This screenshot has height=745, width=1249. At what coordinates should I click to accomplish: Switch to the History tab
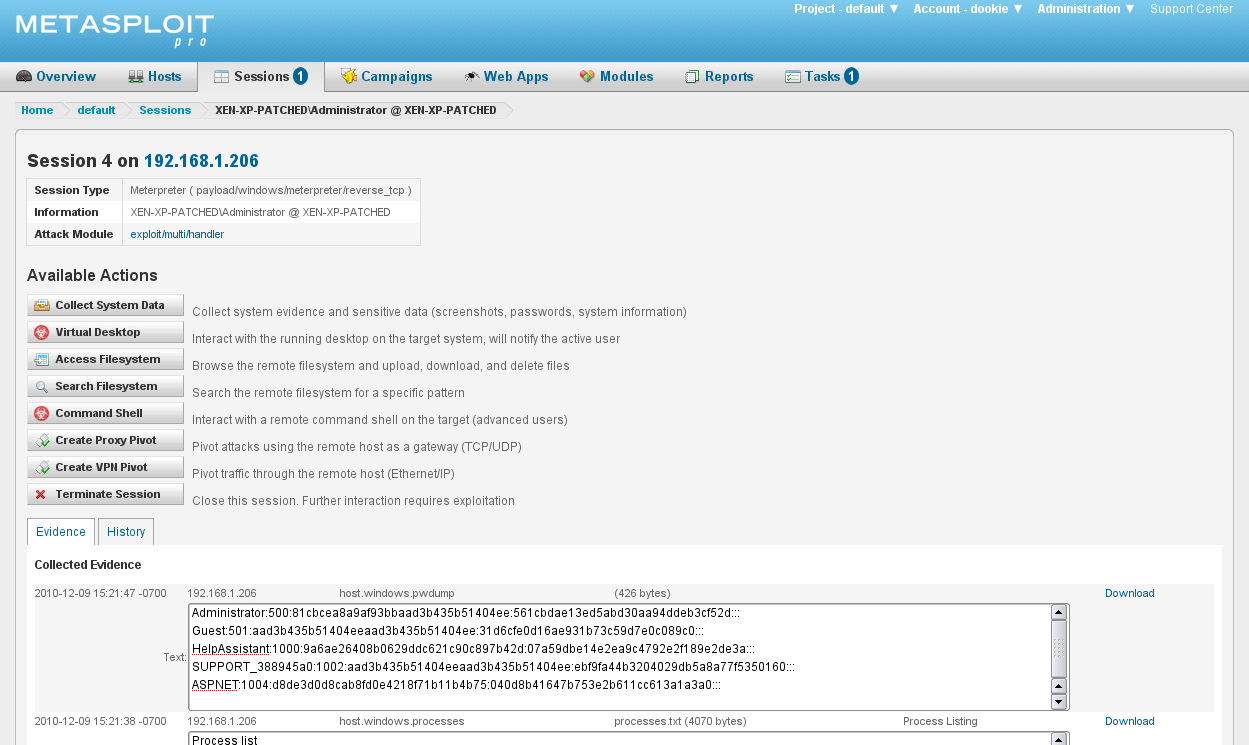point(125,531)
